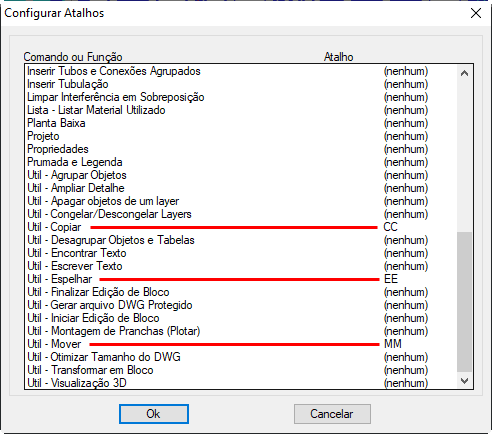Click the scrollbar up arrow
The height and width of the screenshot is (434, 492).
point(464,73)
